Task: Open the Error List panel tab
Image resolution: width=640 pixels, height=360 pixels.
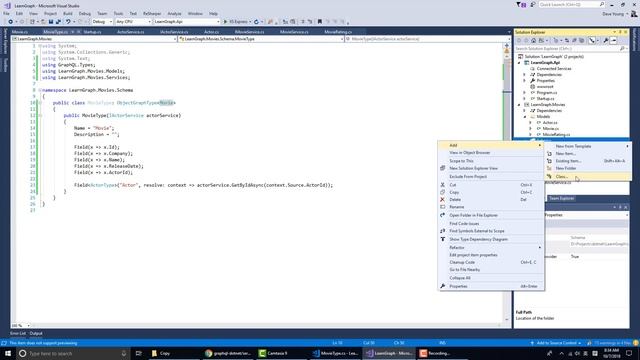Action: coord(18,333)
